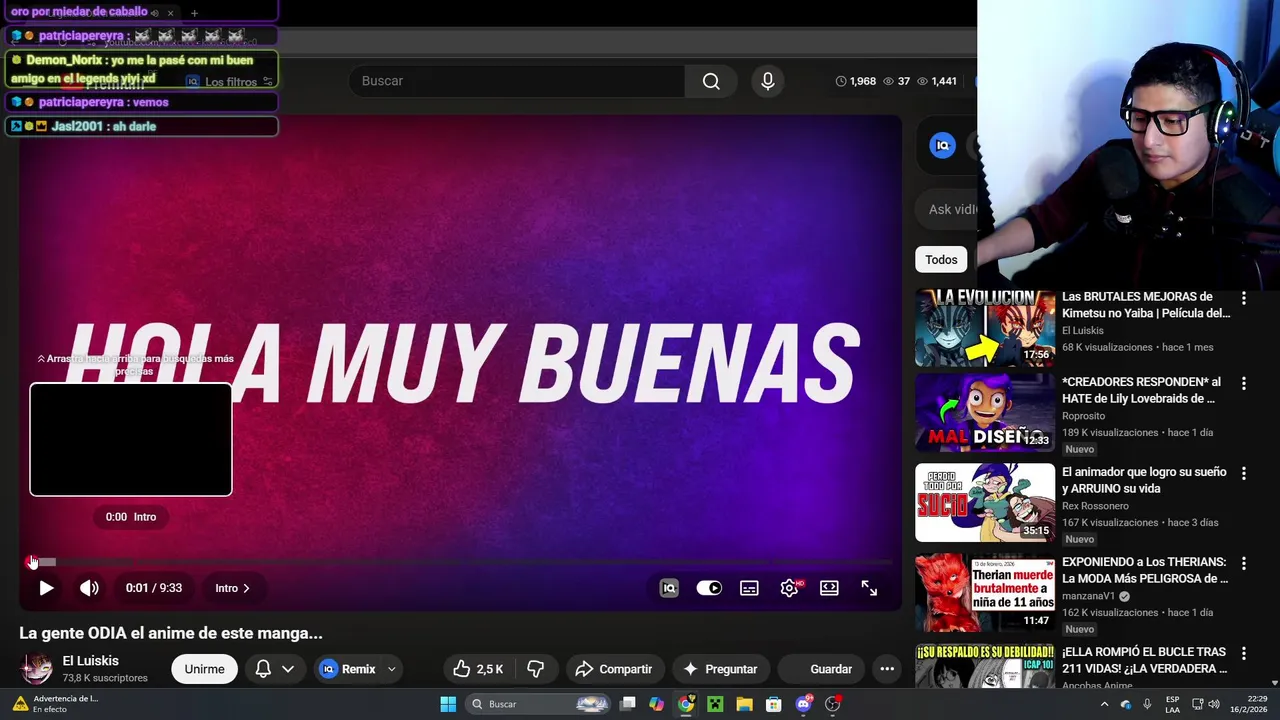Click the Roprosito channel name
This screenshot has width=1280, height=720.
point(1083,416)
